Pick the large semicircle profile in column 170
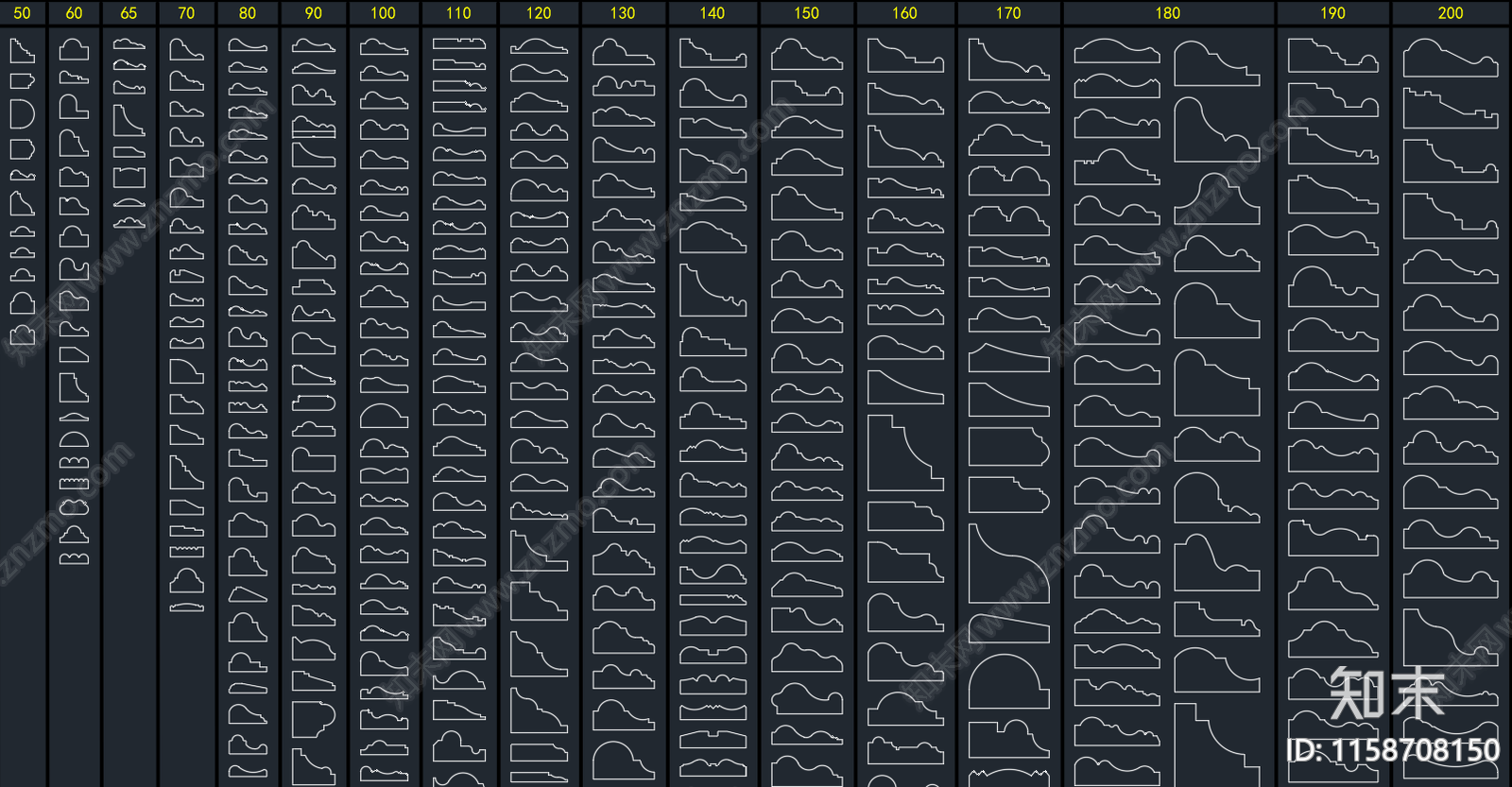Screen dimensions: 1512x787 point(1008,680)
